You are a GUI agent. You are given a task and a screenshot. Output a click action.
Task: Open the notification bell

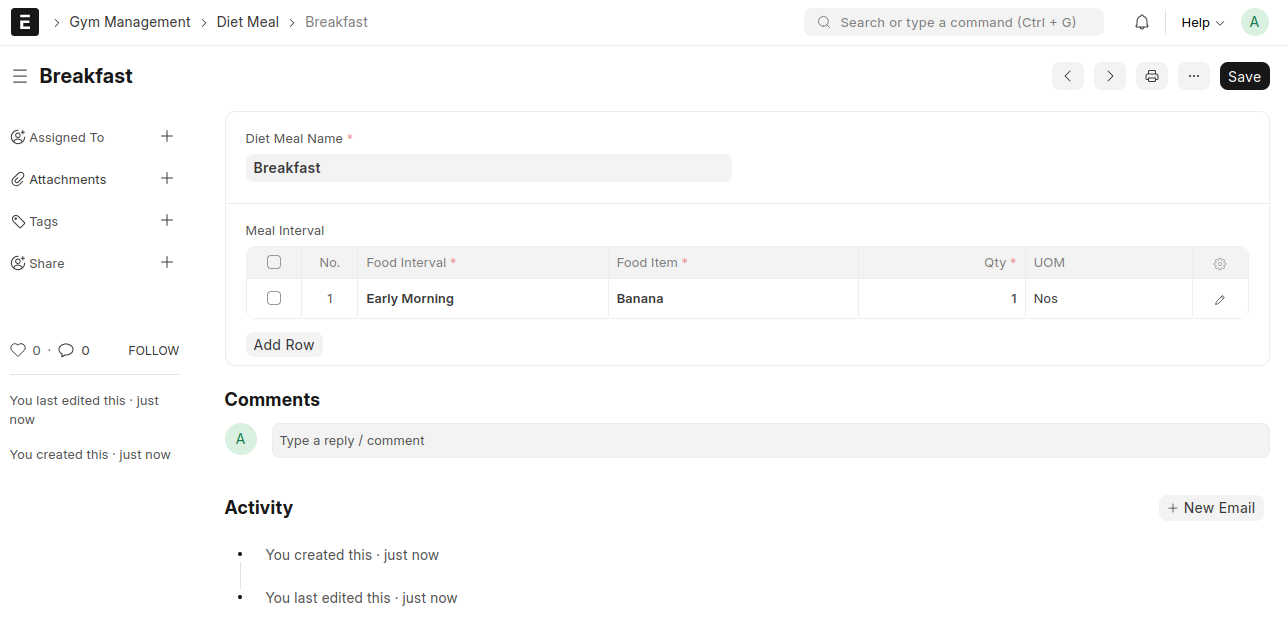click(1141, 22)
